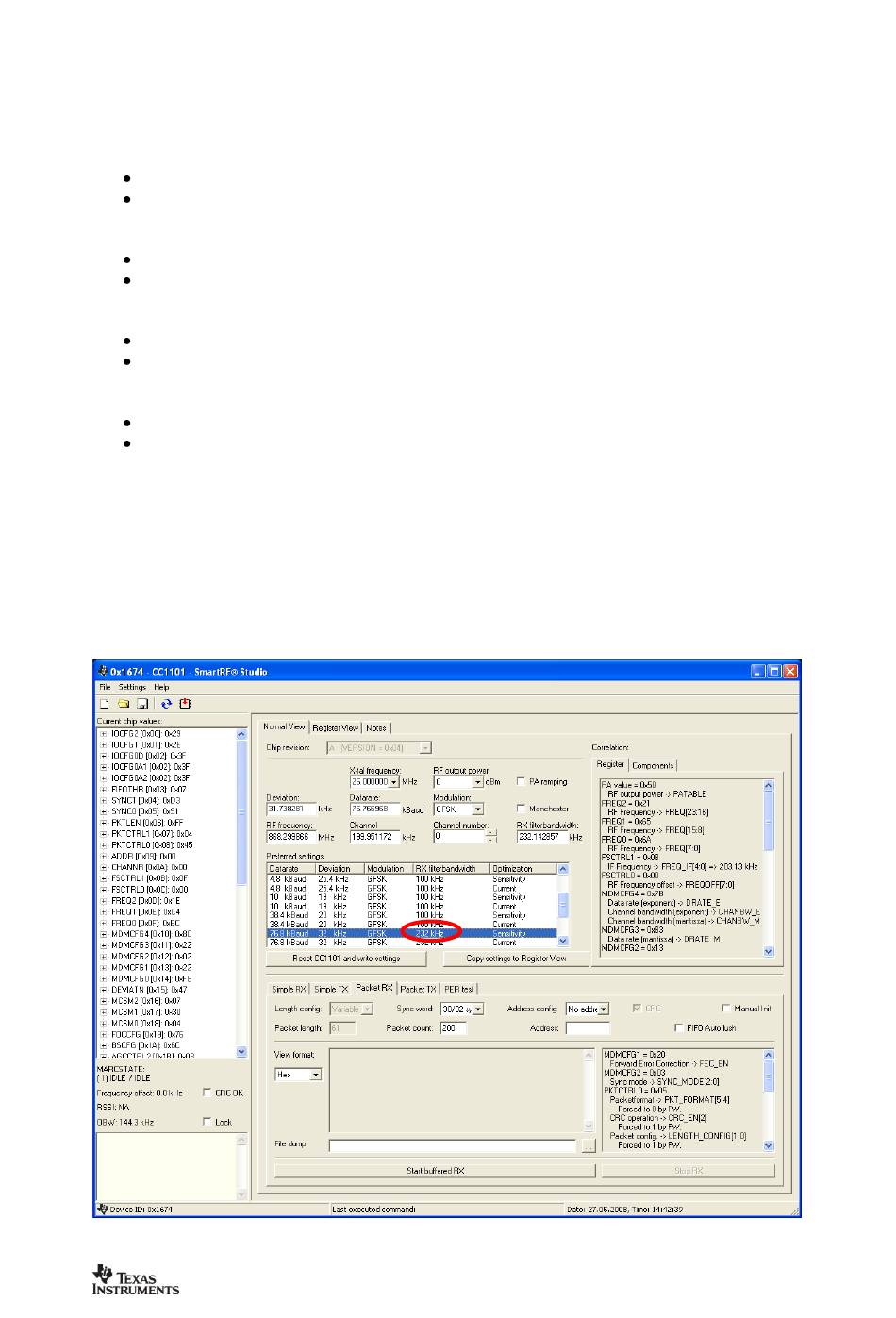The width and height of the screenshot is (896, 1318).
Task: Increase Channel number with stepper up arrow
Action: coord(490,833)
